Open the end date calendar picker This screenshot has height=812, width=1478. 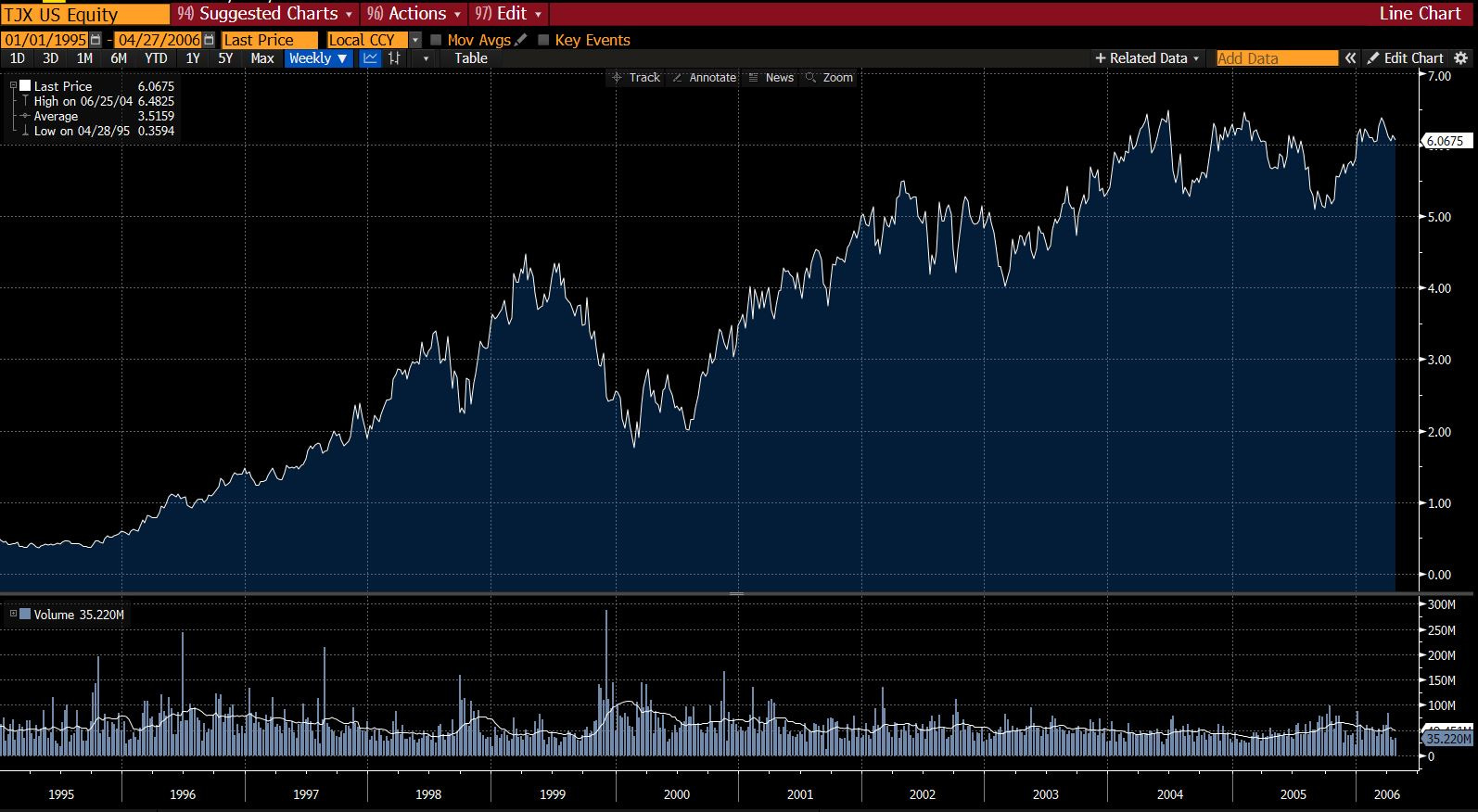coord(209,40)
